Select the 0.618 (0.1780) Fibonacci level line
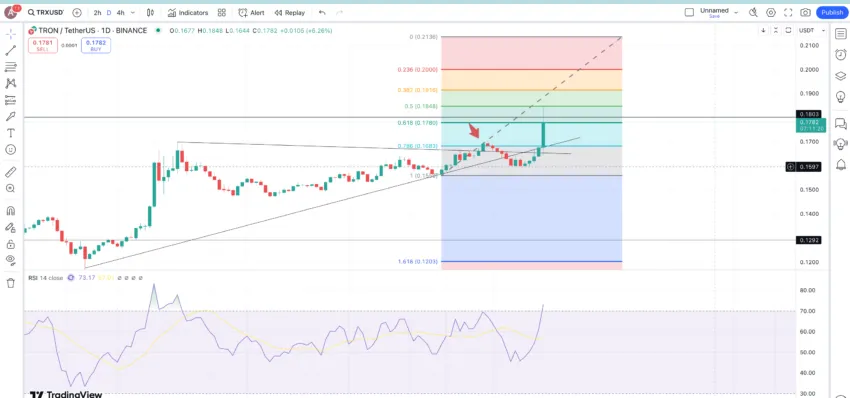The image size is (850, 398). coord(531,123)
